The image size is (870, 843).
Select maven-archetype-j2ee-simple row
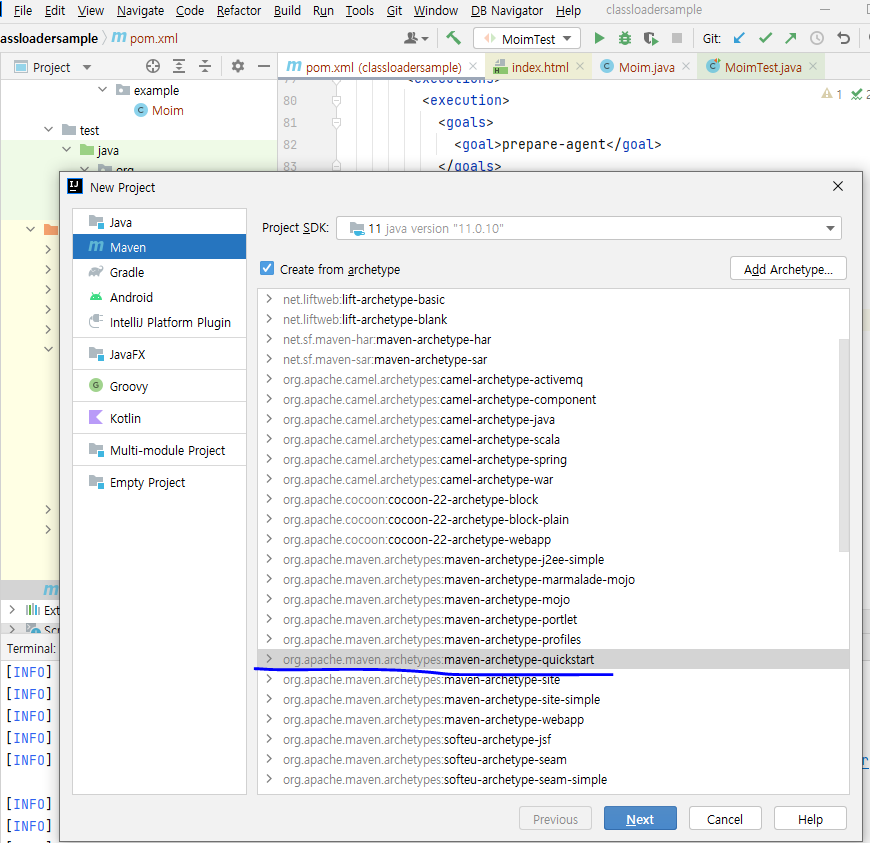pos(553,559)
